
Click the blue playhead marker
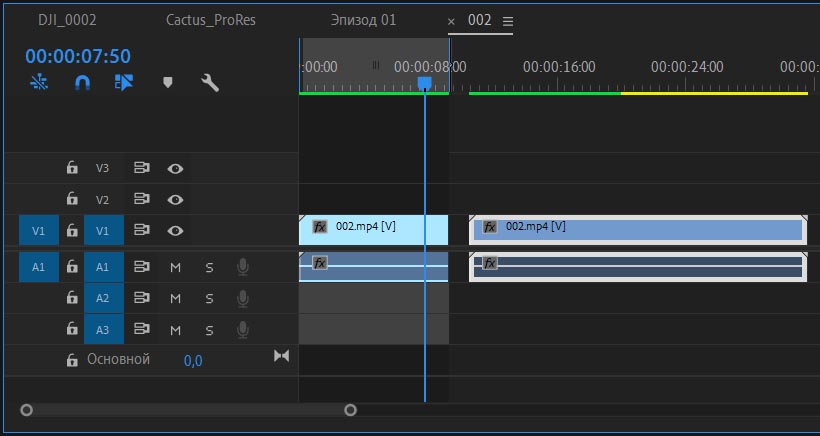(x=425, y=83)
